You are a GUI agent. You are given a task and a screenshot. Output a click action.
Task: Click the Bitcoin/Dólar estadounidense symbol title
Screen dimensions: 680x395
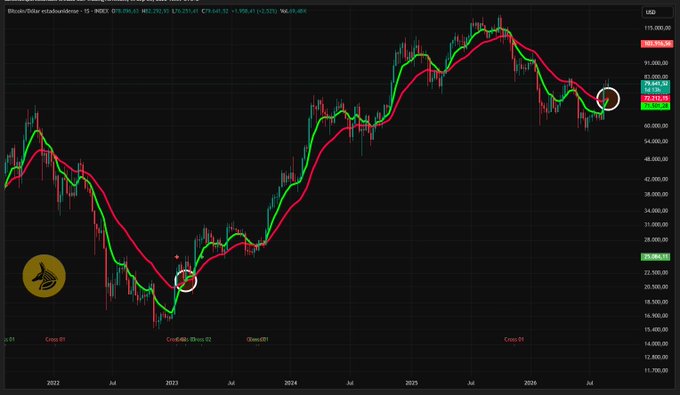click(43, 11)
